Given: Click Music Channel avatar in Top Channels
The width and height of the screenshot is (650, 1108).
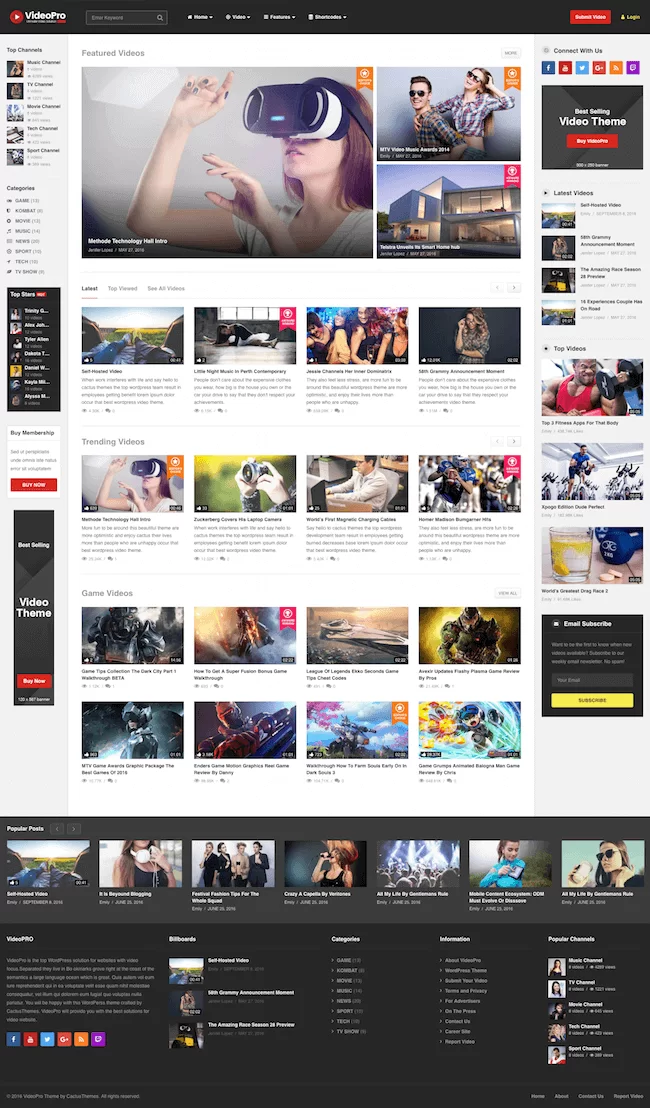Looking at the screenshot, I should tap(15, 69).
